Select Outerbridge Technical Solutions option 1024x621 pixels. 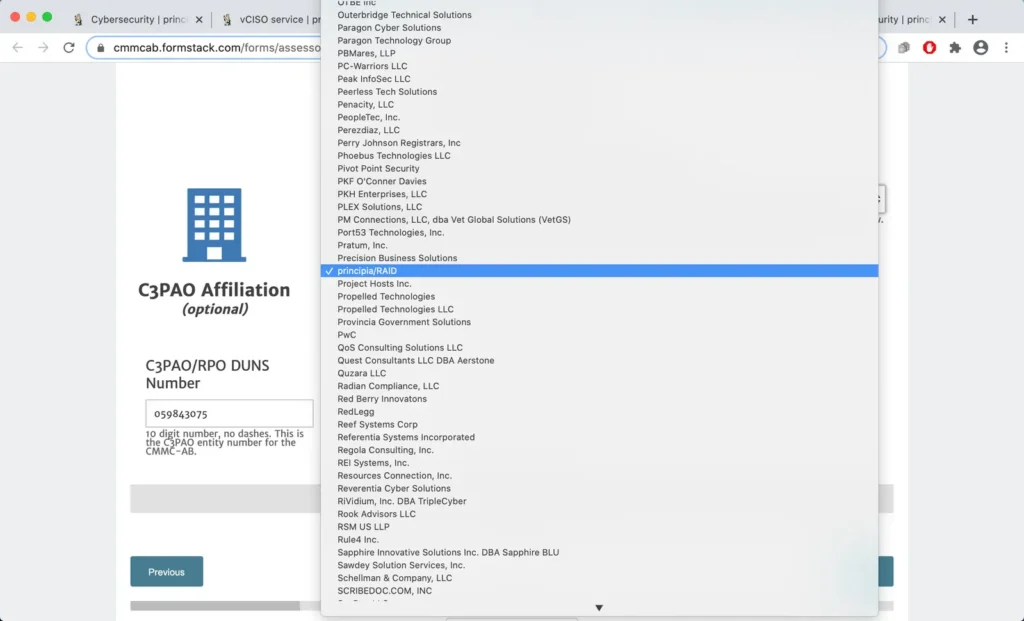[x=599, y=15]
